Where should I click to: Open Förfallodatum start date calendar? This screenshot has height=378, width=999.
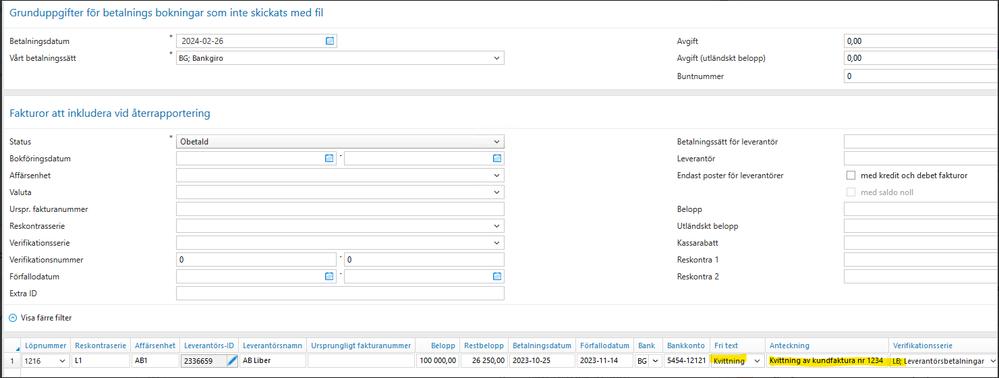pyautogui.click(x=330, y=277)
